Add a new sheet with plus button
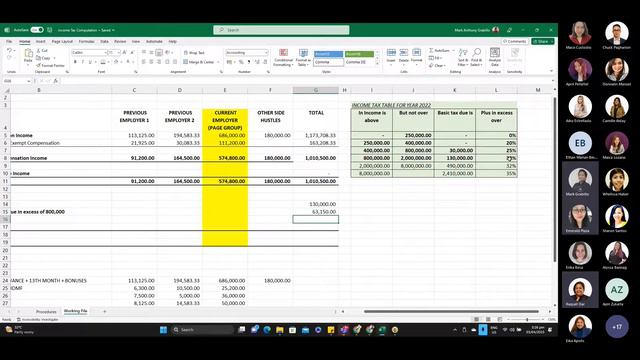The width and height of the screenshot is (640, 360). (104, 311)
